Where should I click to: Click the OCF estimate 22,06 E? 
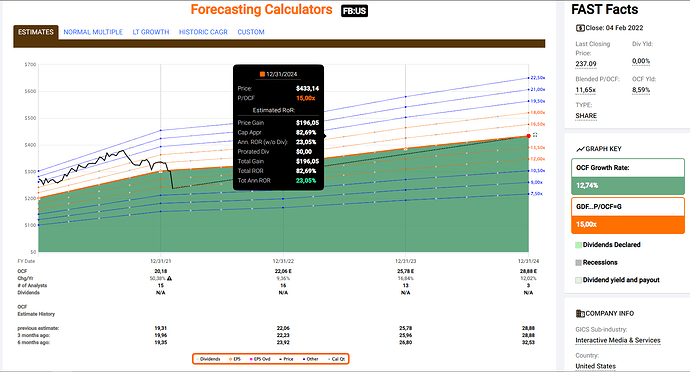pos(283,271)
